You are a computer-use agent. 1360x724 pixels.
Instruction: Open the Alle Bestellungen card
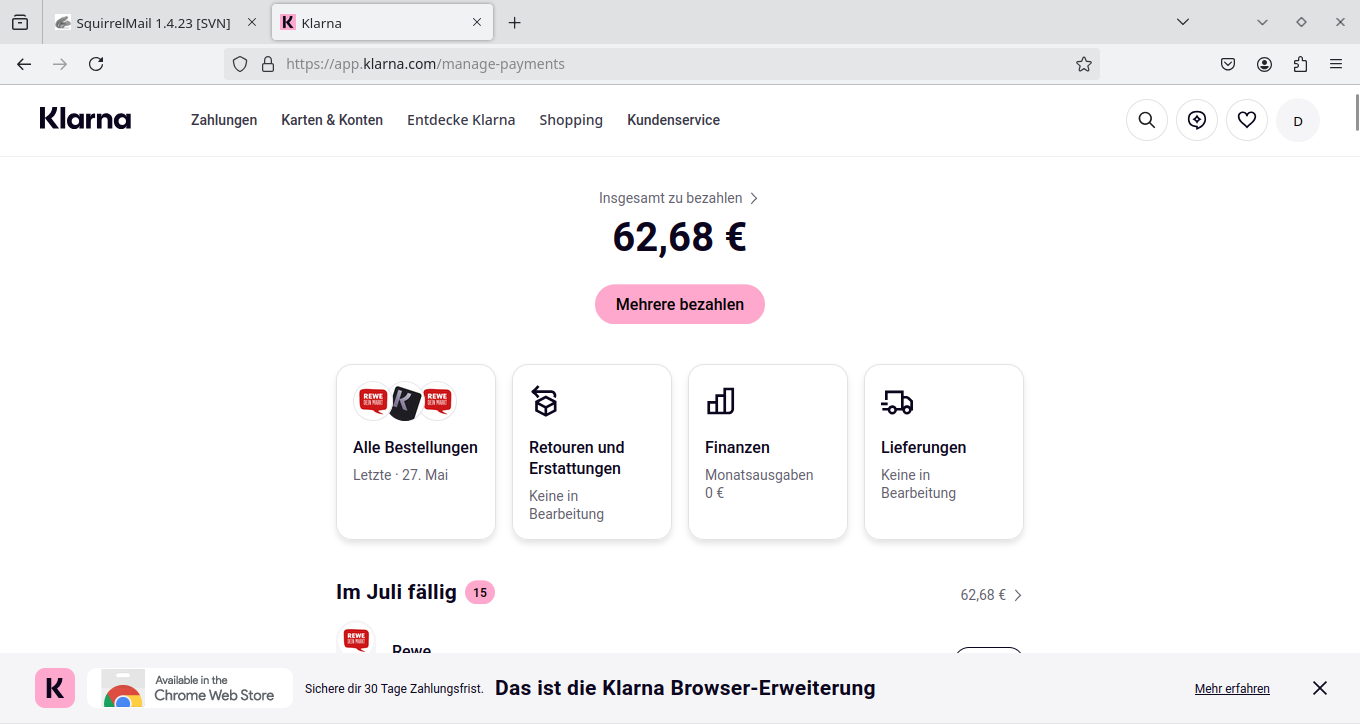416,451
